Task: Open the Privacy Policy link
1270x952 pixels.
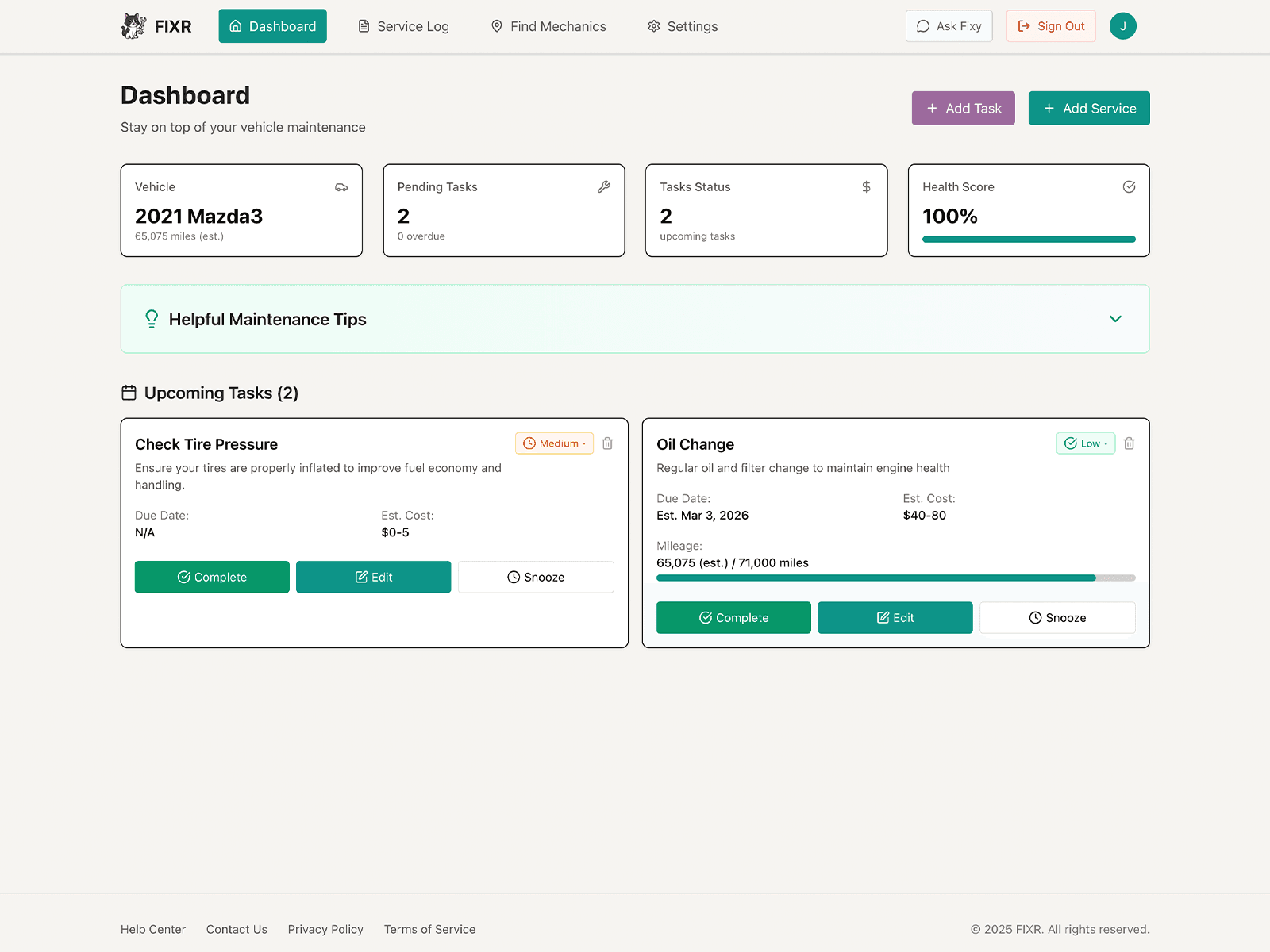Action: tap(325, 929)
